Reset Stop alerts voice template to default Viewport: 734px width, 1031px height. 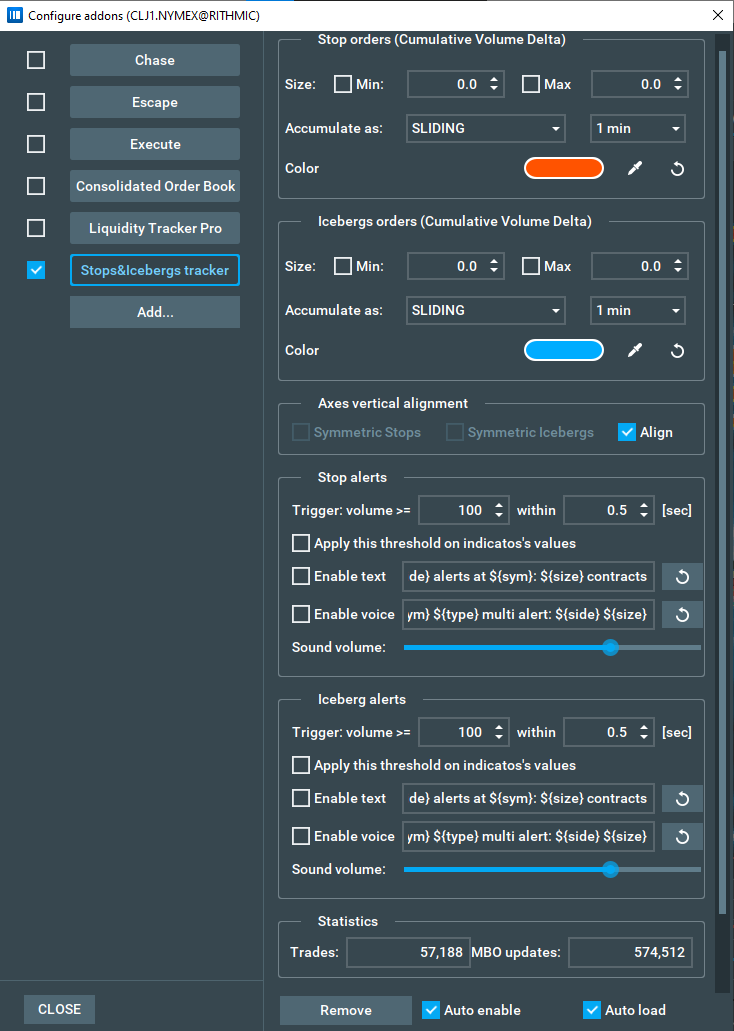tap(682, 615)
